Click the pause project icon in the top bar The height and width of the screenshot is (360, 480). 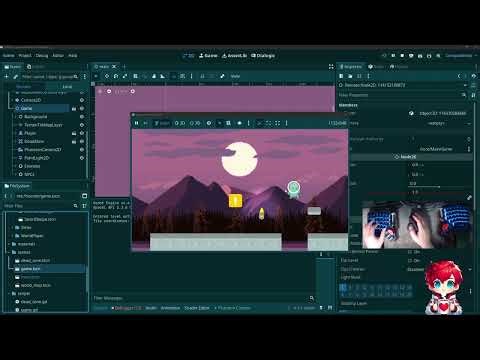[393, 56]
